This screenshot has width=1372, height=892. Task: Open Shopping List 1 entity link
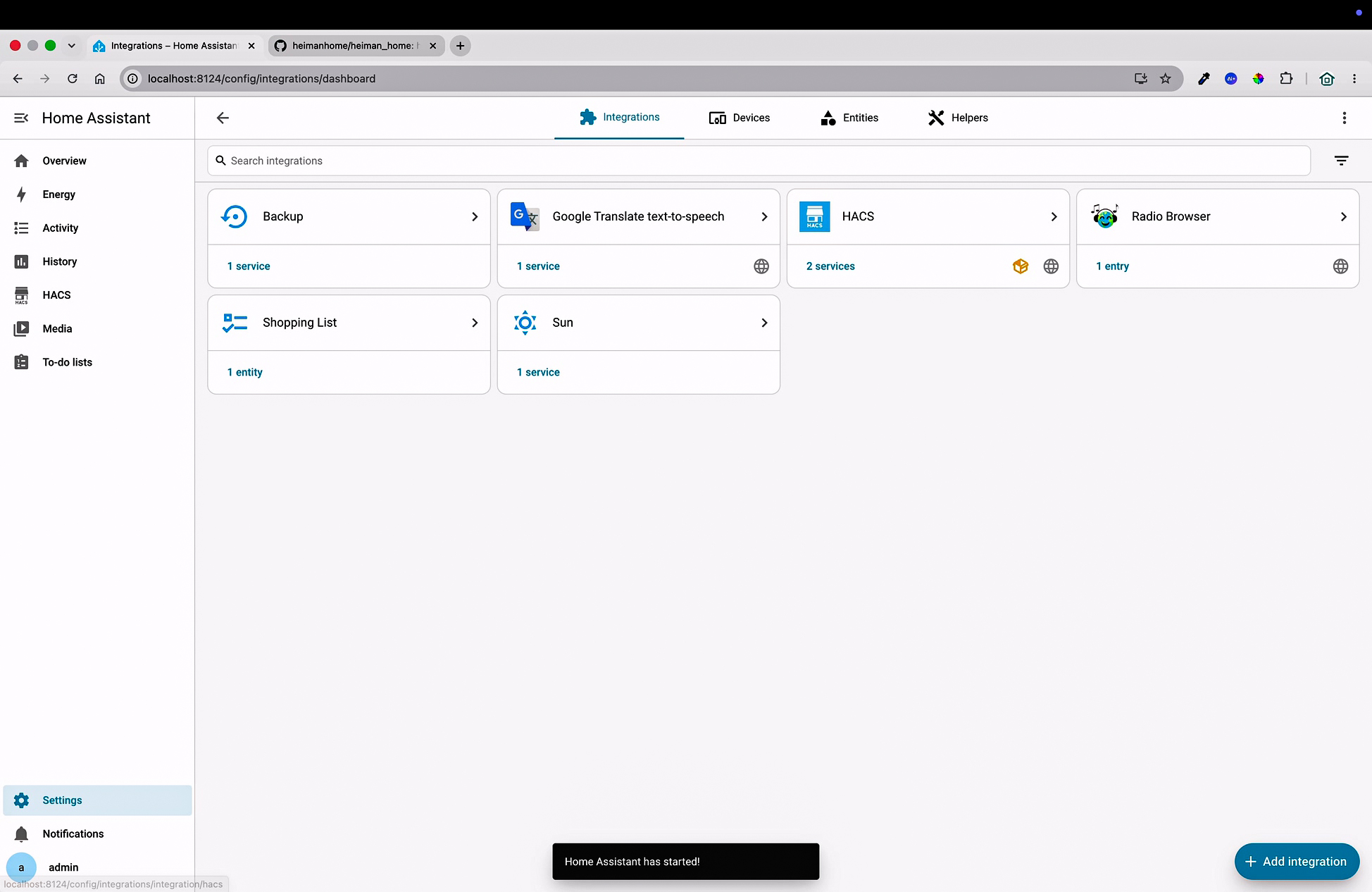(244, 372)
